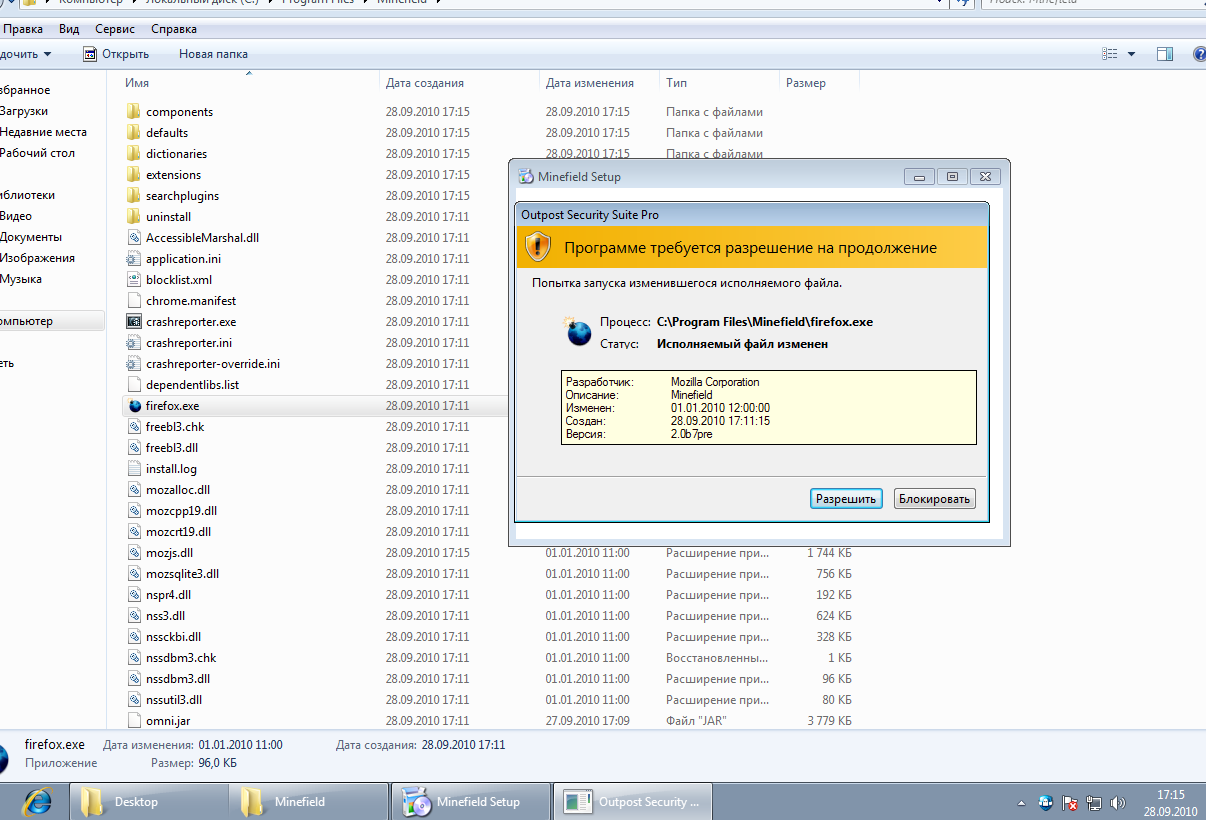Select the mozsqlite3.dll file name
Image resolution: width=1206 pixels, height=820 pixels.
point(182,574)
